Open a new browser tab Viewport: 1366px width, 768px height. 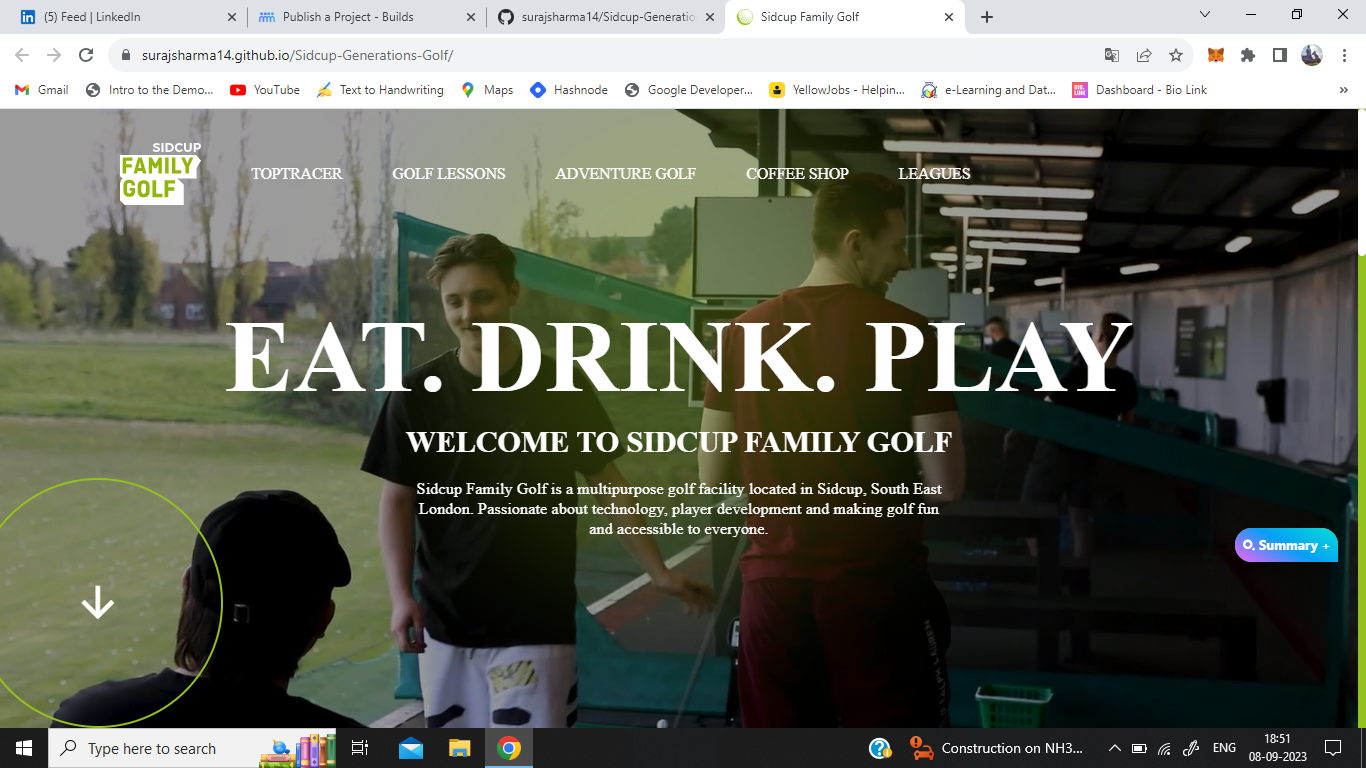pyautogui.click(x=987, y=17)
